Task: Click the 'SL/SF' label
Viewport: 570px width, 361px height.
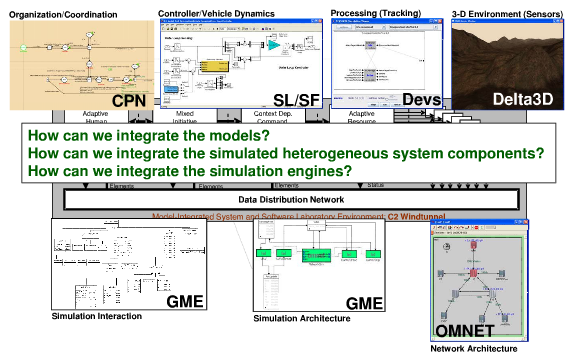Action: 296,100
